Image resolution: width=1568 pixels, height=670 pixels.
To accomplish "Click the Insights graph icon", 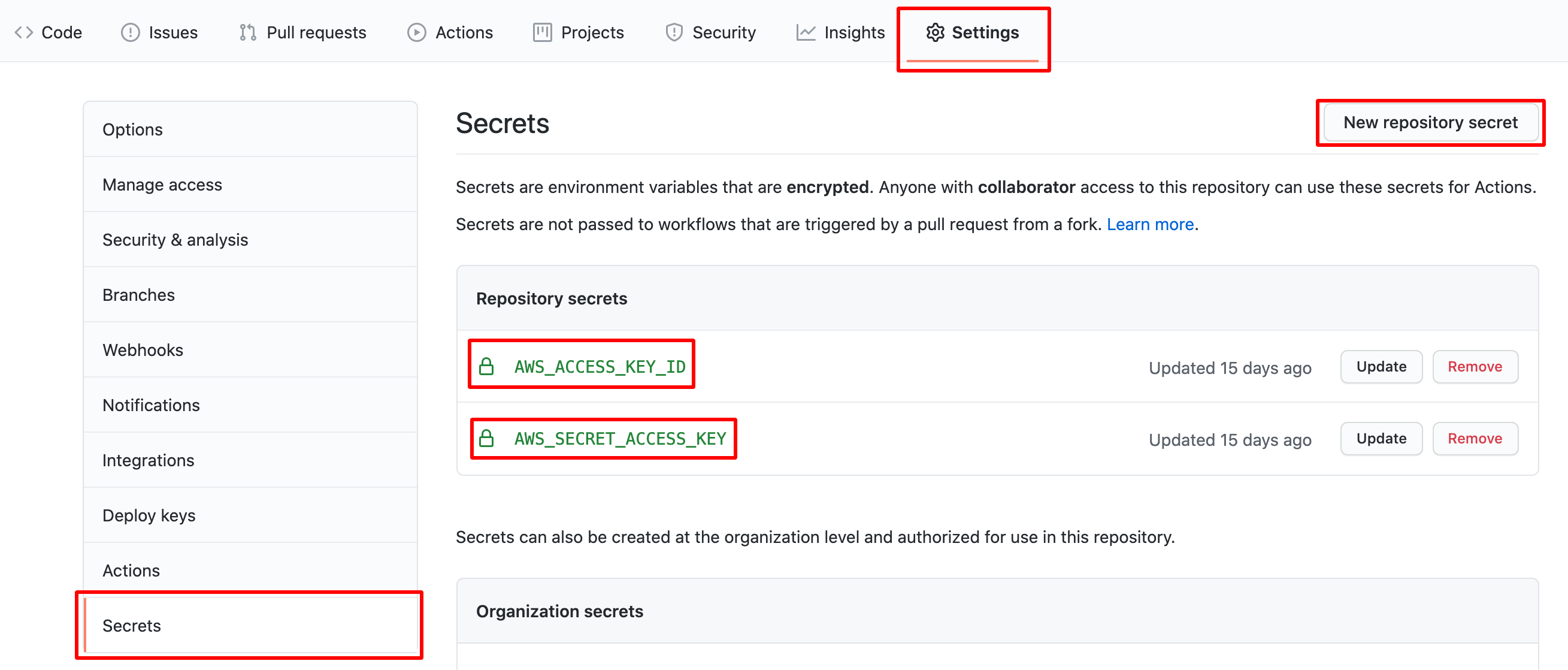I will pos(805,32).
